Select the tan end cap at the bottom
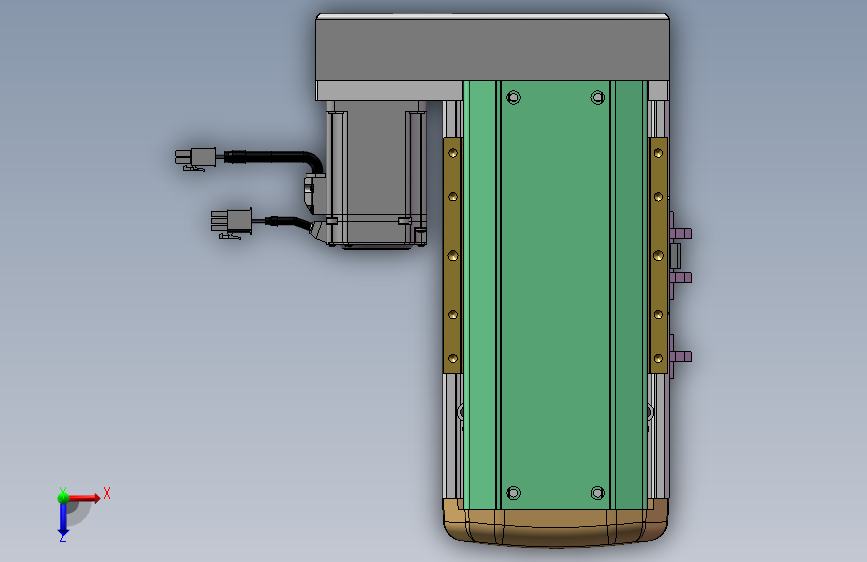This screenshot has height=562, width=867. click(x=555, y=523)
